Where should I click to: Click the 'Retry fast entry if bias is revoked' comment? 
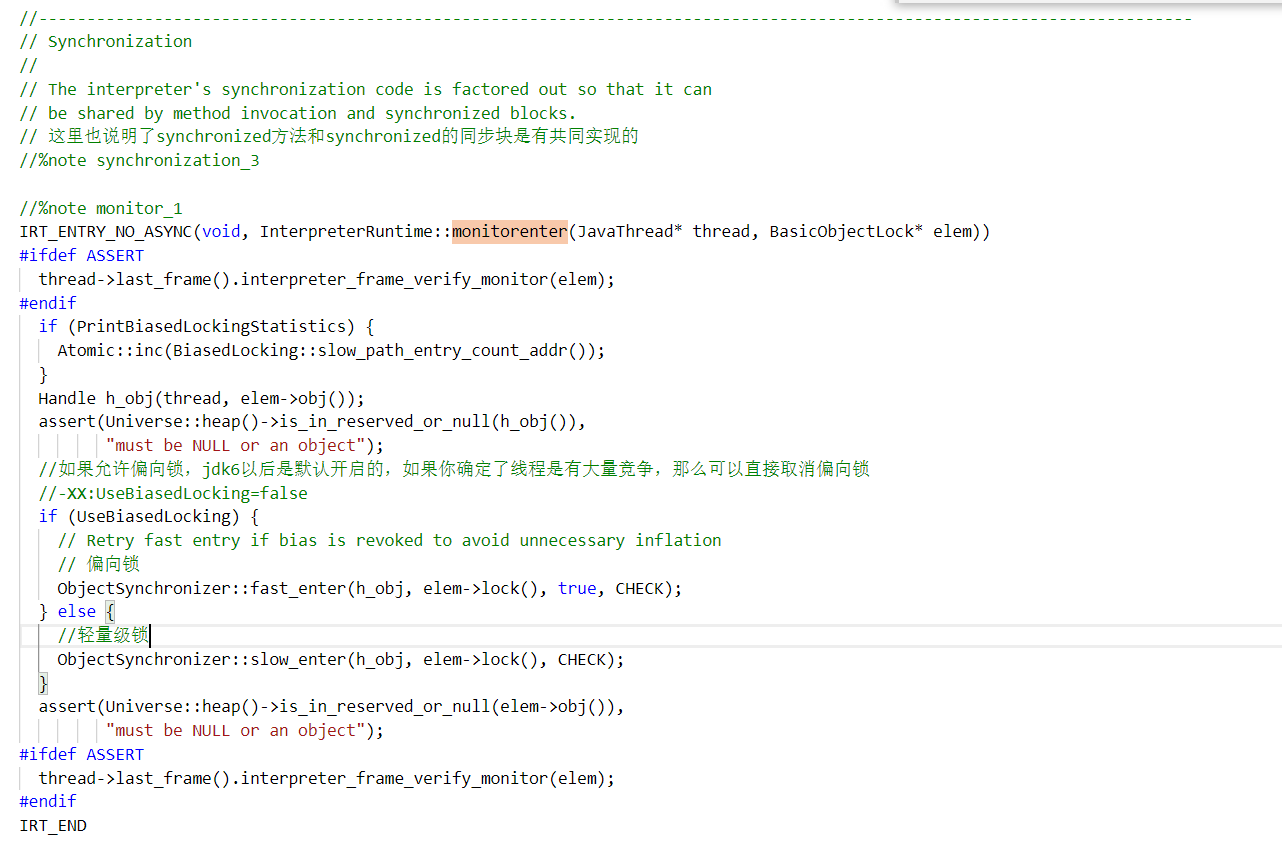[389, 541]
